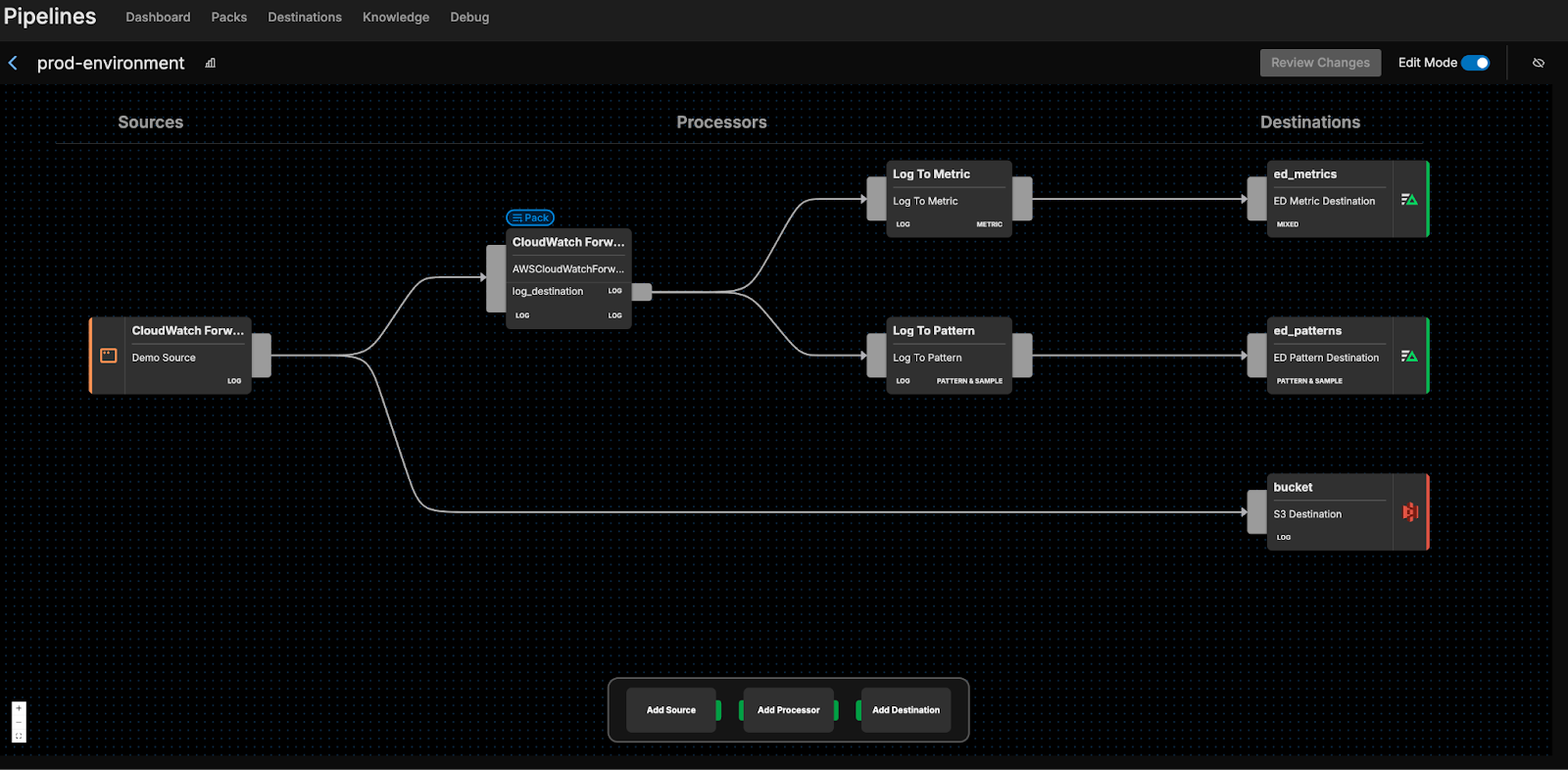Switch to the Debug tab
The width and height of the screenshot is (1568, 770).
click(x=469, y=18)
